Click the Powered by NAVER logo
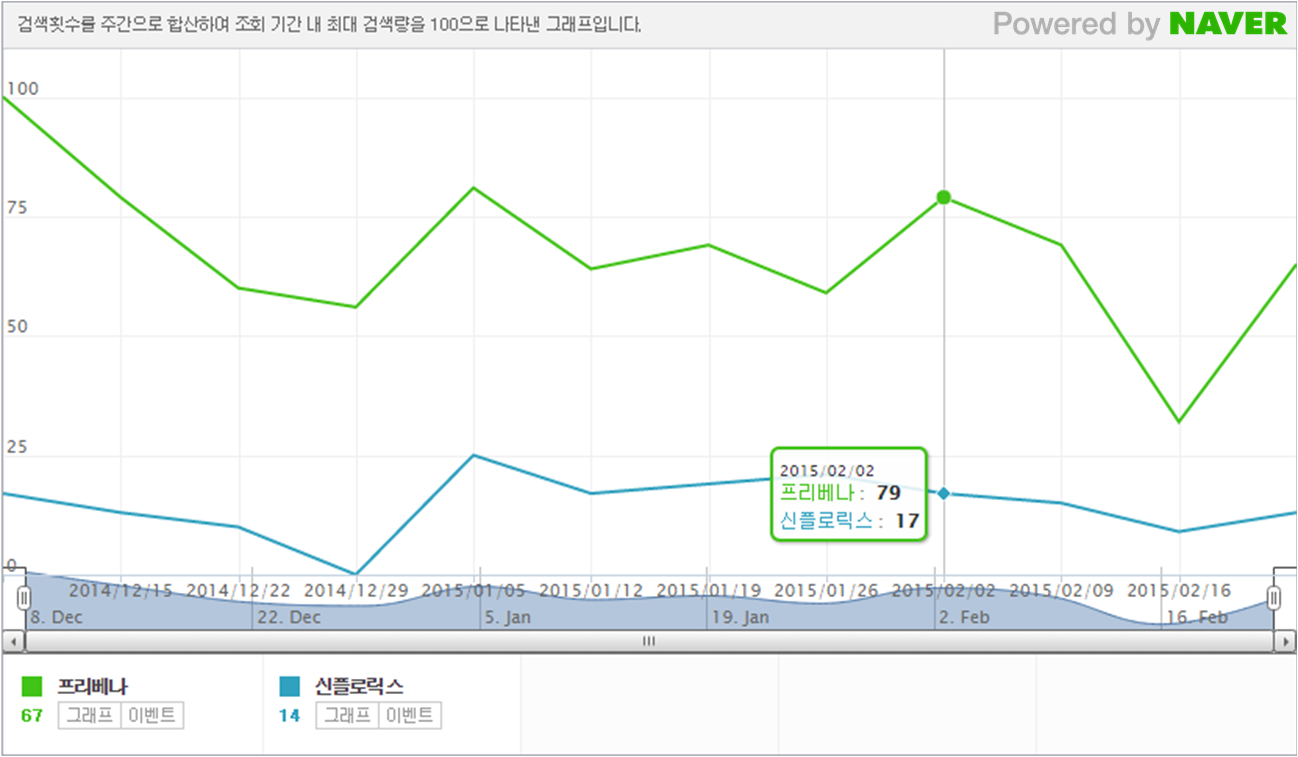This screenshot has height=757, width=1298. point(1140,23)
